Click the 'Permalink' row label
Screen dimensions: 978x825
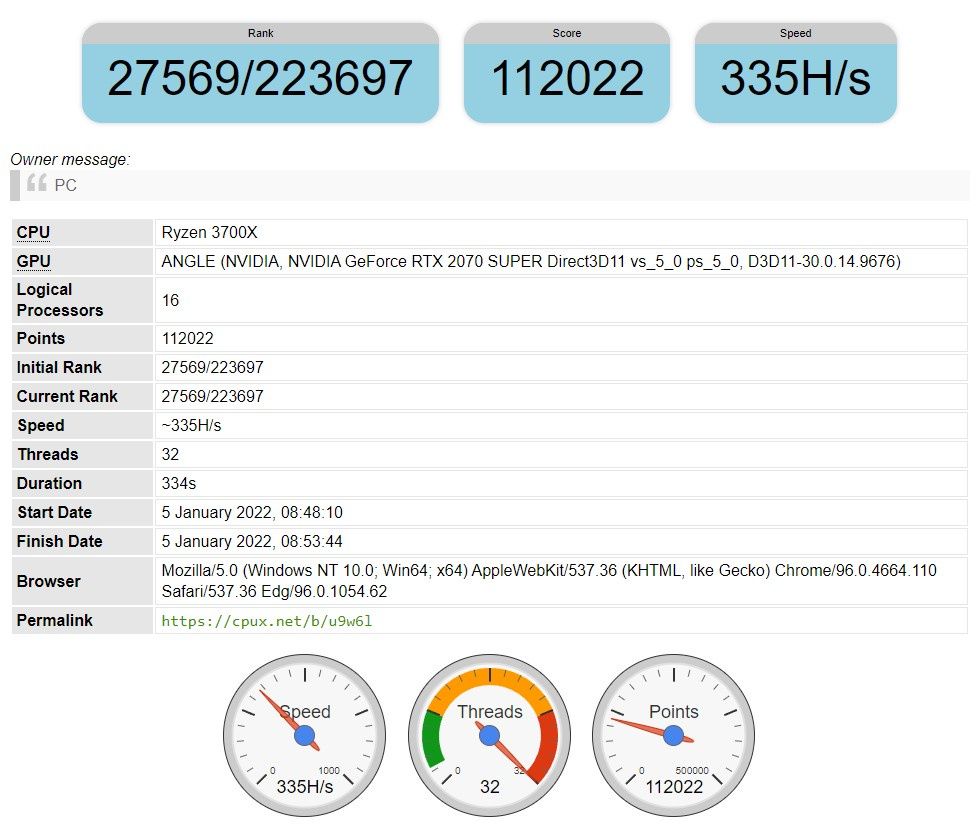coord(54,620)
